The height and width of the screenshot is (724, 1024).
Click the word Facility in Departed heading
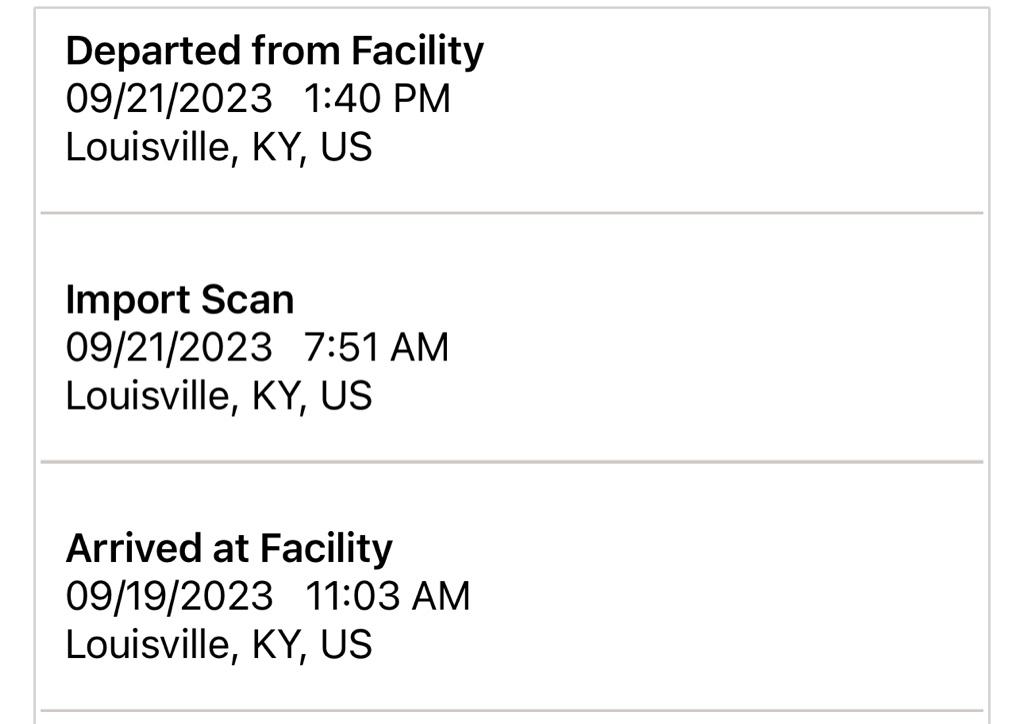point(418,51)
